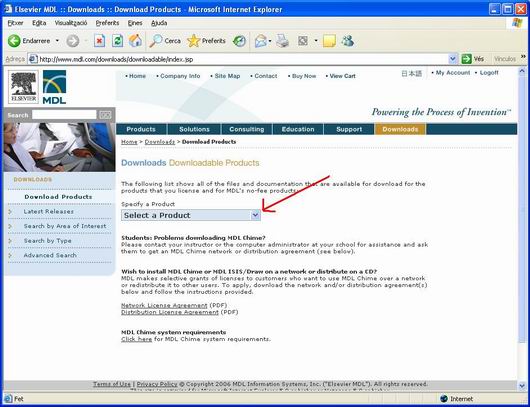Open the Network License Agreement PDF link
The width and height of the screenshot is (530, 407).
pyautogui.click(x=164, y=305)
